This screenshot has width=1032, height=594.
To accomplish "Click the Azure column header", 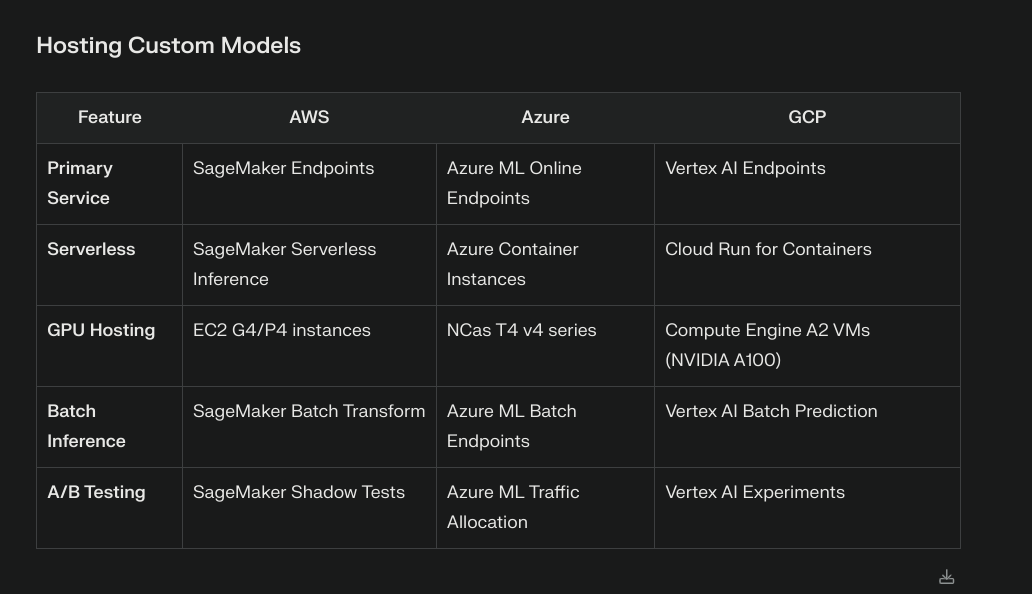I will pos(546,118).
